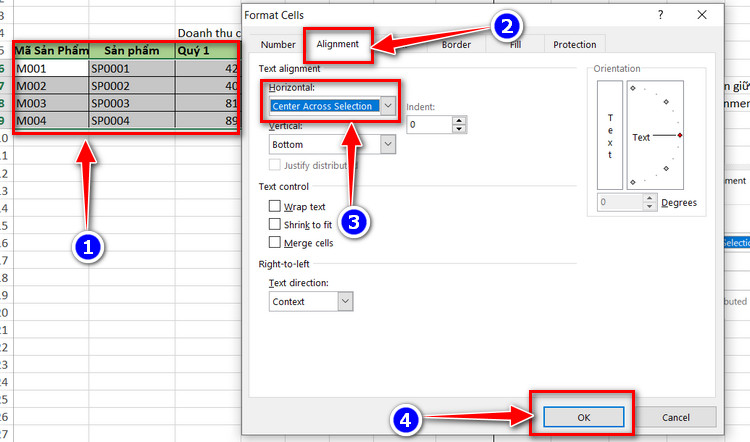The height and width of the screenshot is (442, 750).
Task: Switch to the Border tab
Action: click(x=456, y=44)
